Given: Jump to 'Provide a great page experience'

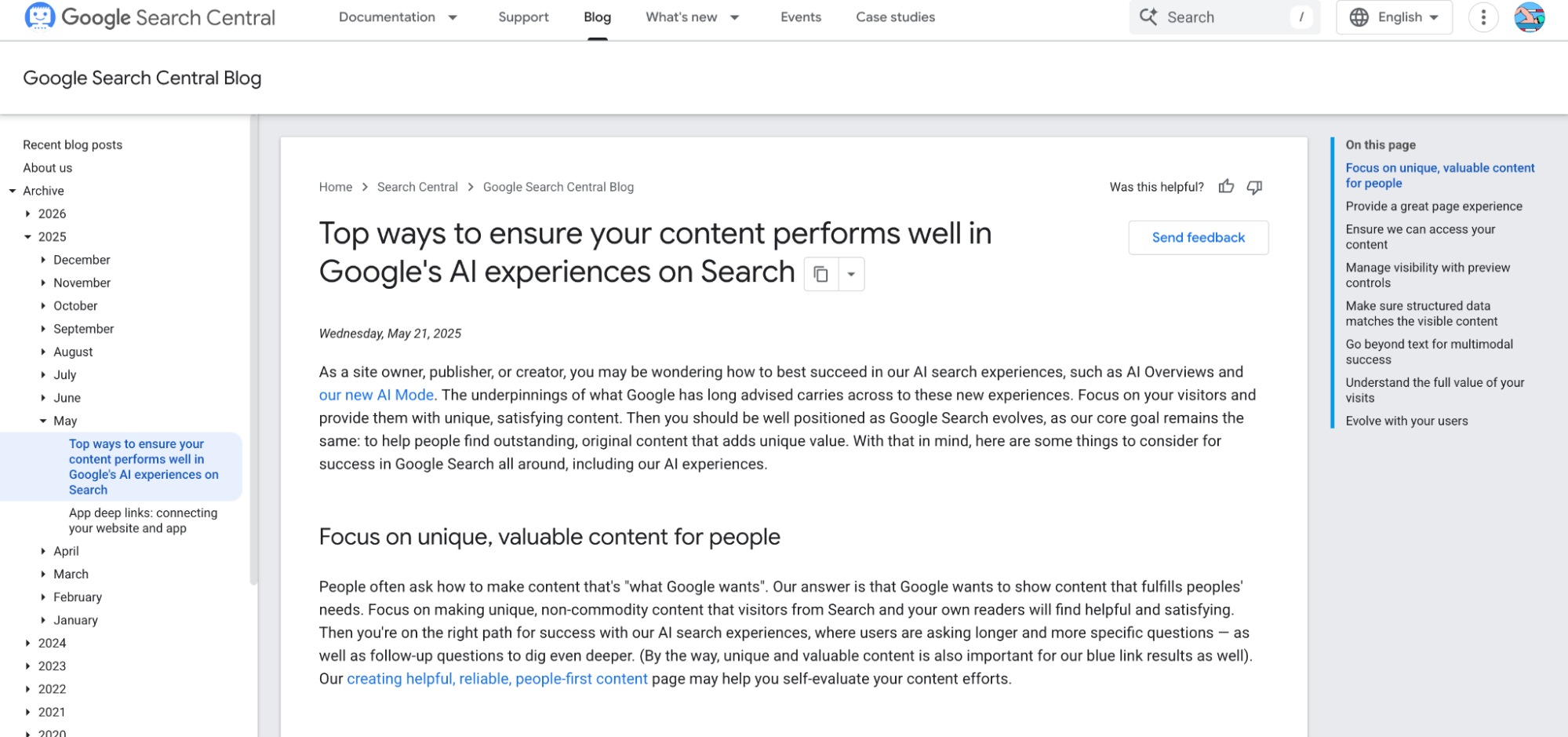Looking at the screenshot, I should click(1434, 206).
